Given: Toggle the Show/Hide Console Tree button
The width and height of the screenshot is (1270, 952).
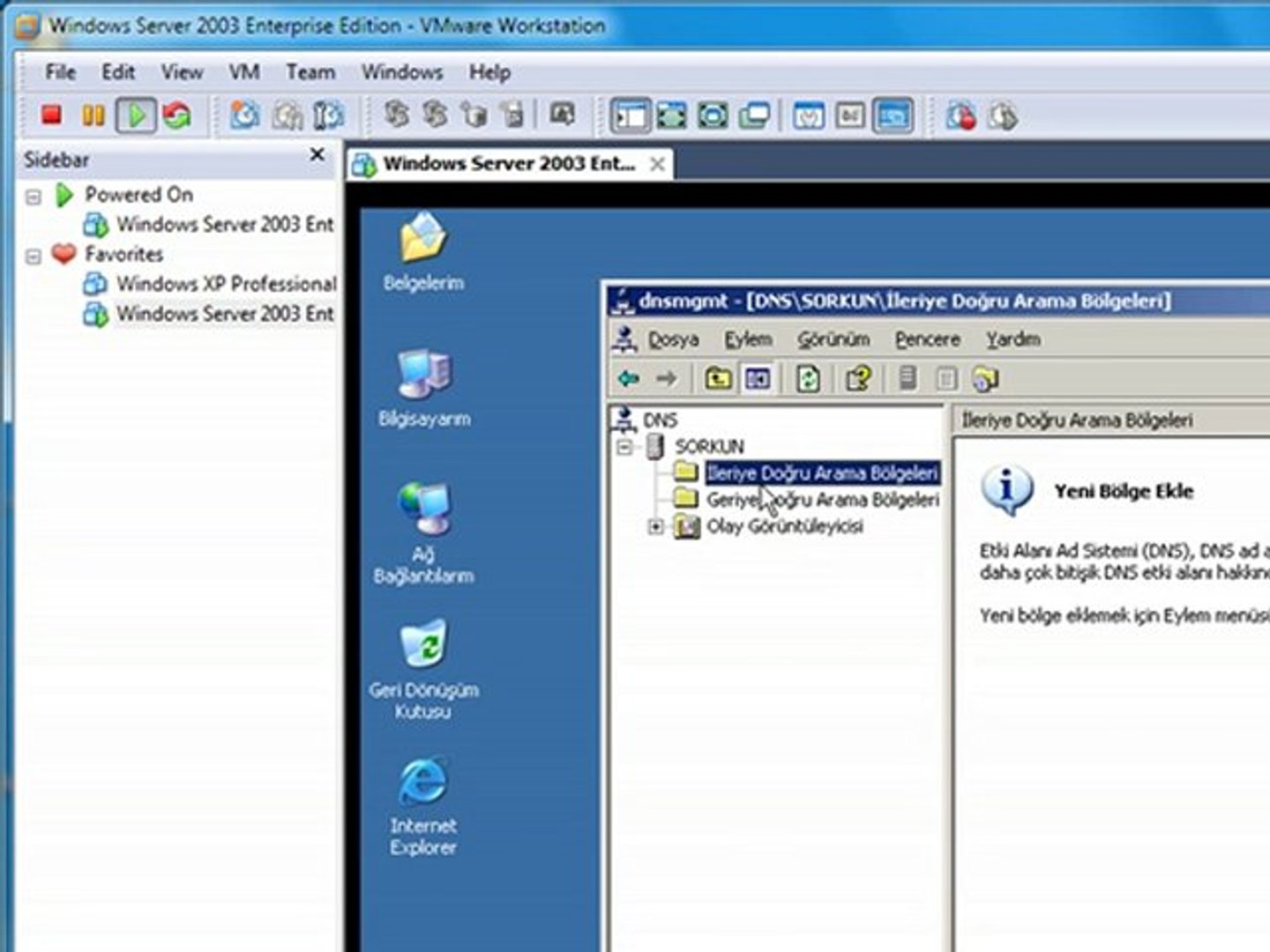Looking at the screenshot, I should click(758, 379).
